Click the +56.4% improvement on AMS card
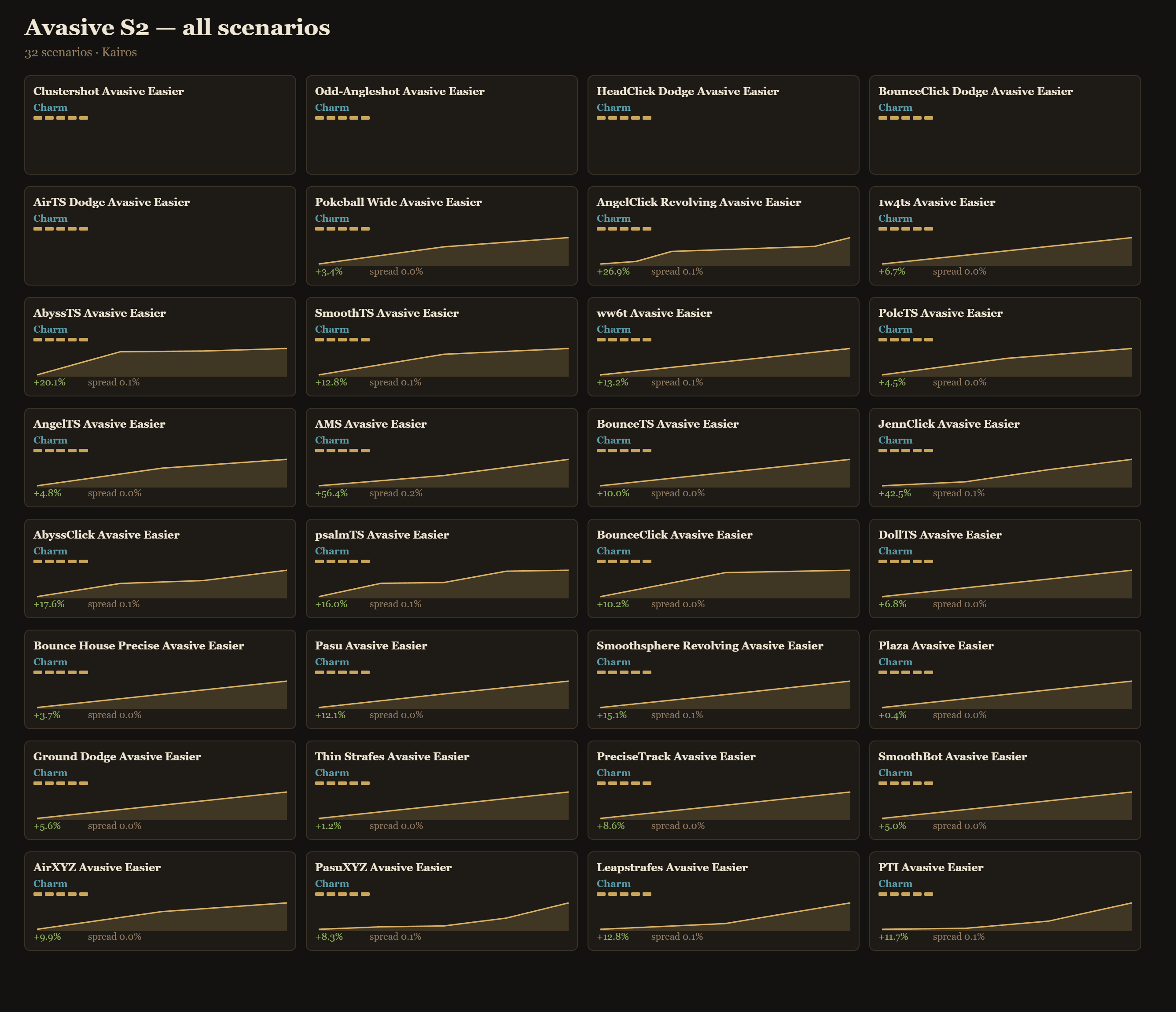Image resolution: width=1176 pixels, height=1012 pixels. [x=331, y=494]
